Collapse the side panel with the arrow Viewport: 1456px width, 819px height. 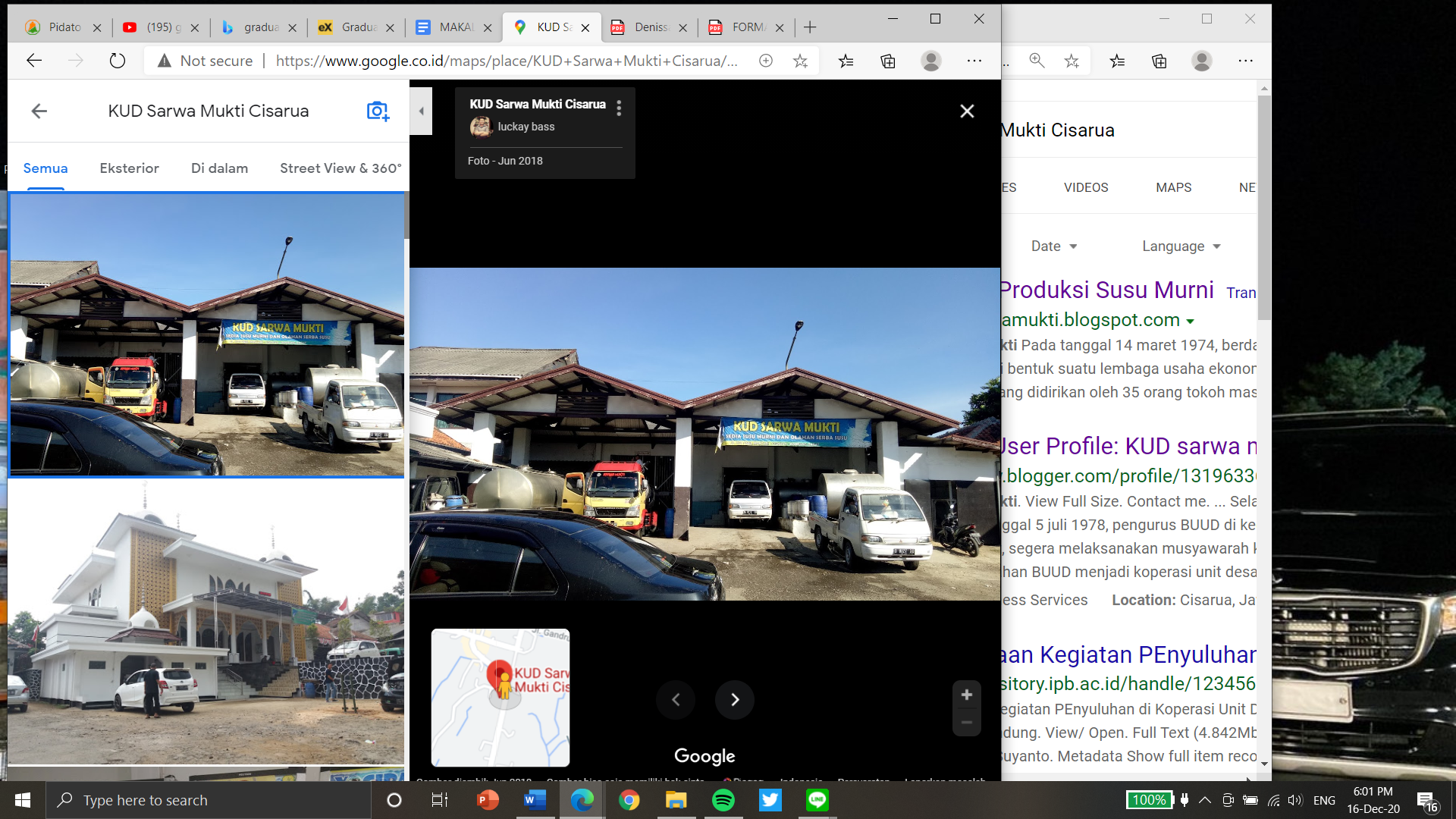421,111
